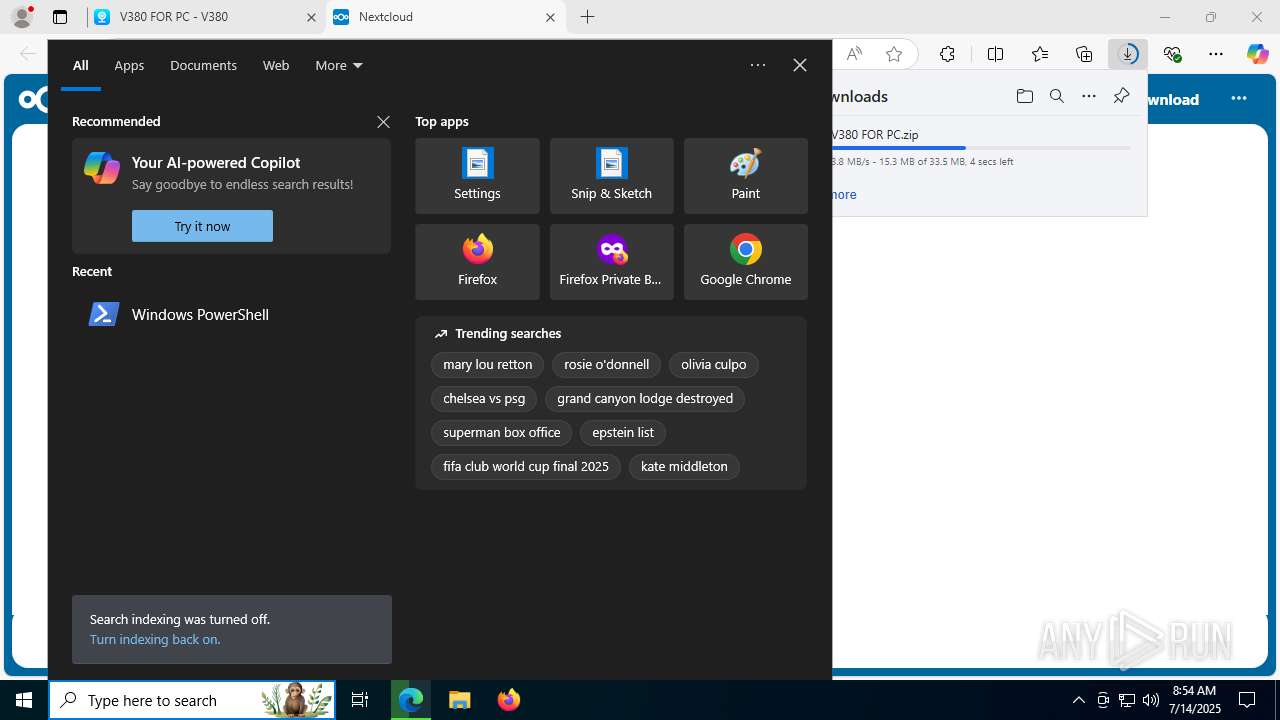Open Settings from Top apps
The height and width of the screenshot is (720, 1280).
pos(477,176)
